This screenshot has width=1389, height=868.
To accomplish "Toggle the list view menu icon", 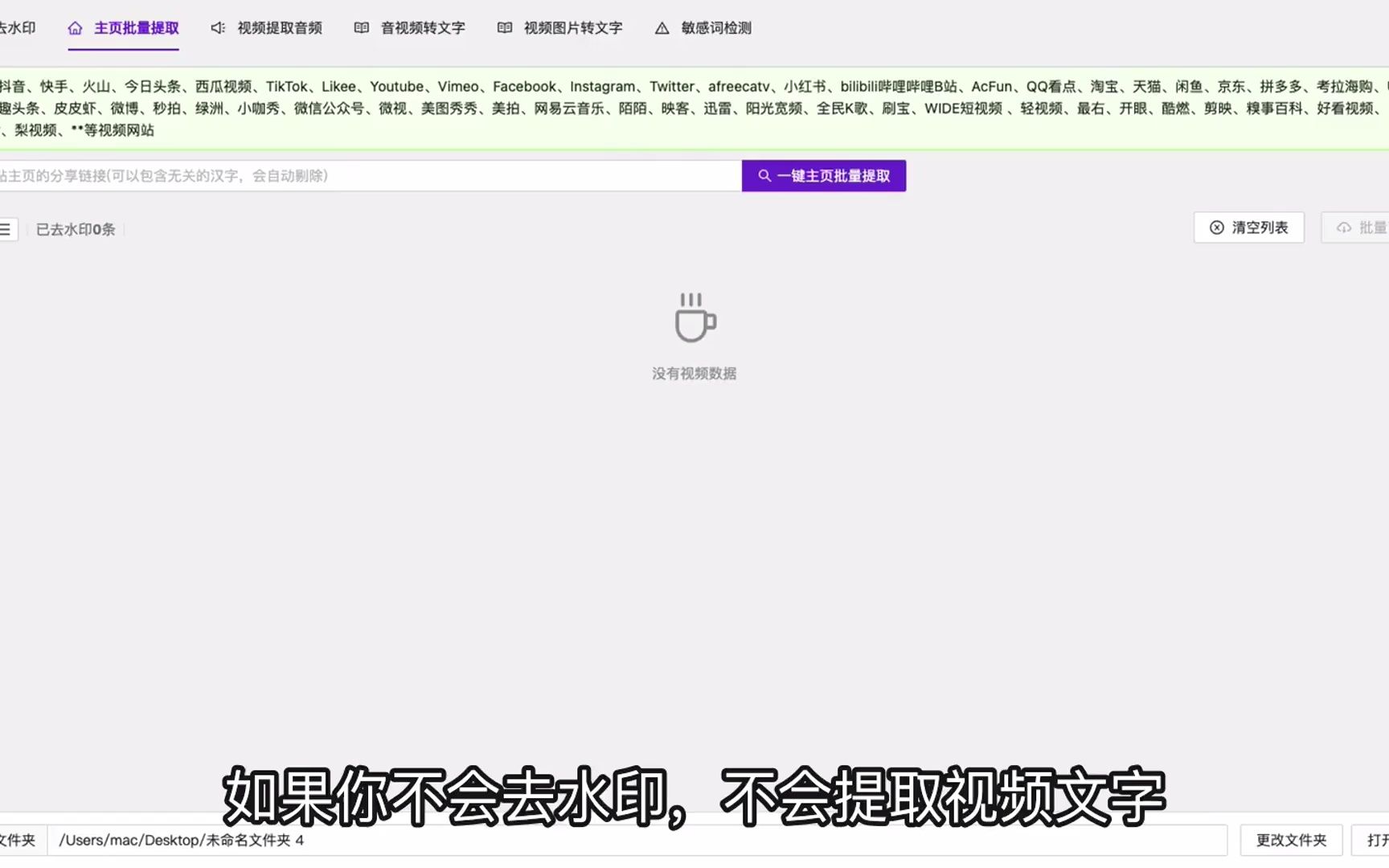I will click(x=6, y=229).
